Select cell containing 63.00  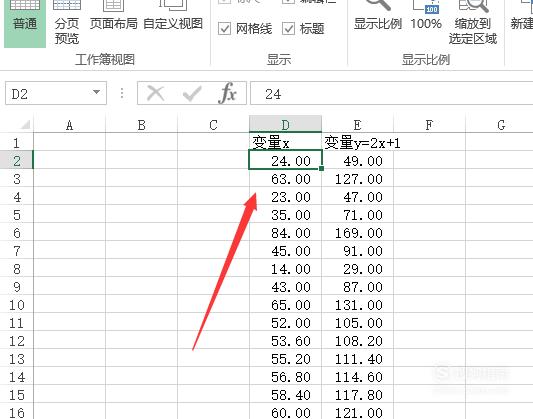[x=286, y=179]
